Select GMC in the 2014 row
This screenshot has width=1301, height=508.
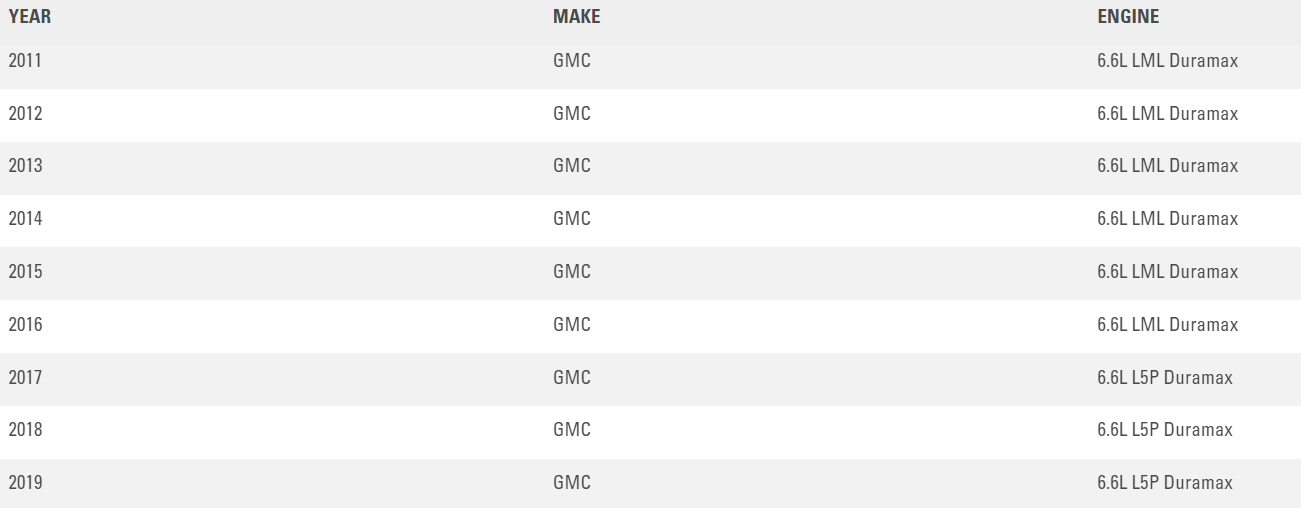(572, 219)
